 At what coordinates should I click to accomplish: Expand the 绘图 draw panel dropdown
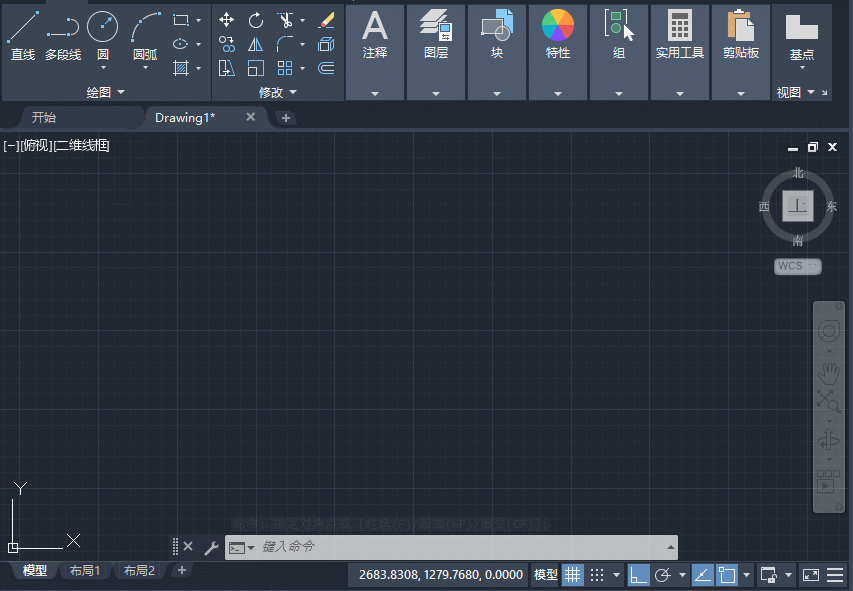tap(106, 93)
